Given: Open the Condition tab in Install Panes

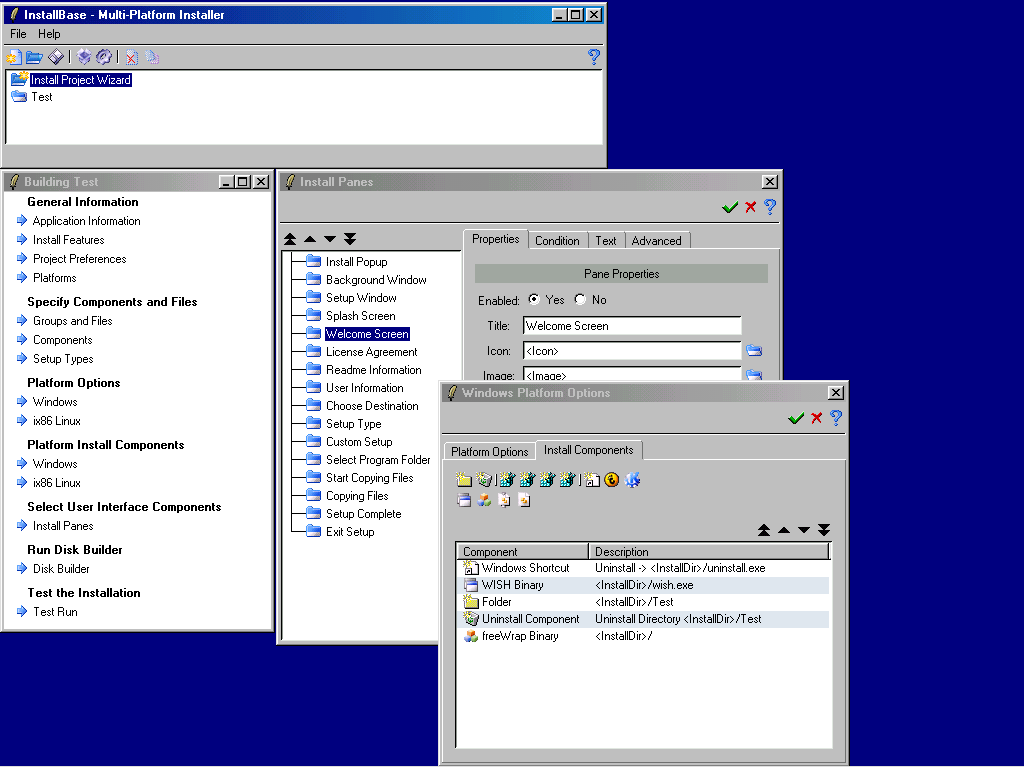Looking at the screenshot, I should point(557,241).
